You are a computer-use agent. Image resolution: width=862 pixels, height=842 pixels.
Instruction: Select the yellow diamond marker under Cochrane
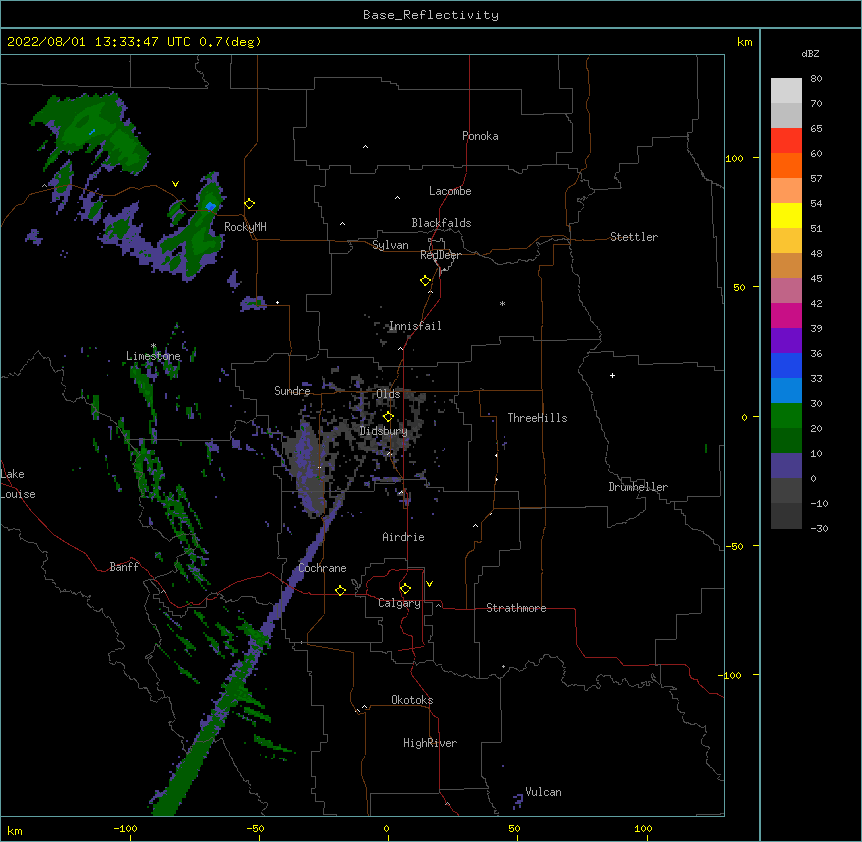click(340, 590)
